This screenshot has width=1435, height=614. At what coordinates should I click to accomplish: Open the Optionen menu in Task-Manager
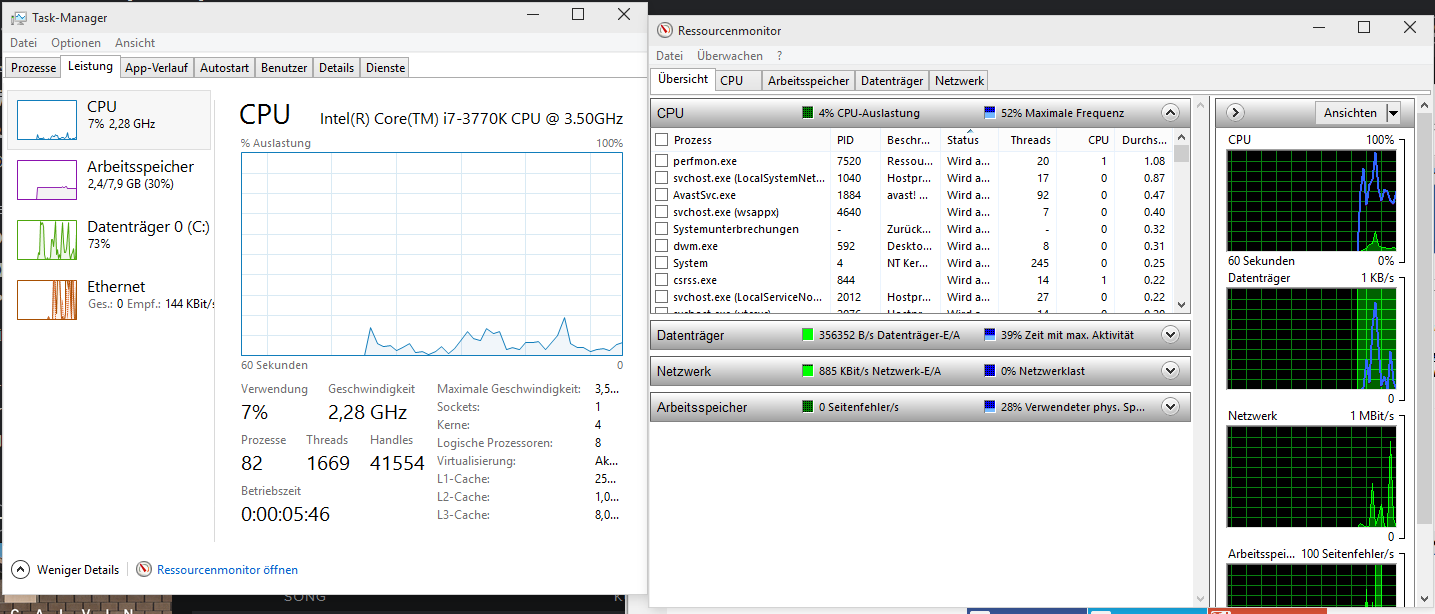[76, 43]
